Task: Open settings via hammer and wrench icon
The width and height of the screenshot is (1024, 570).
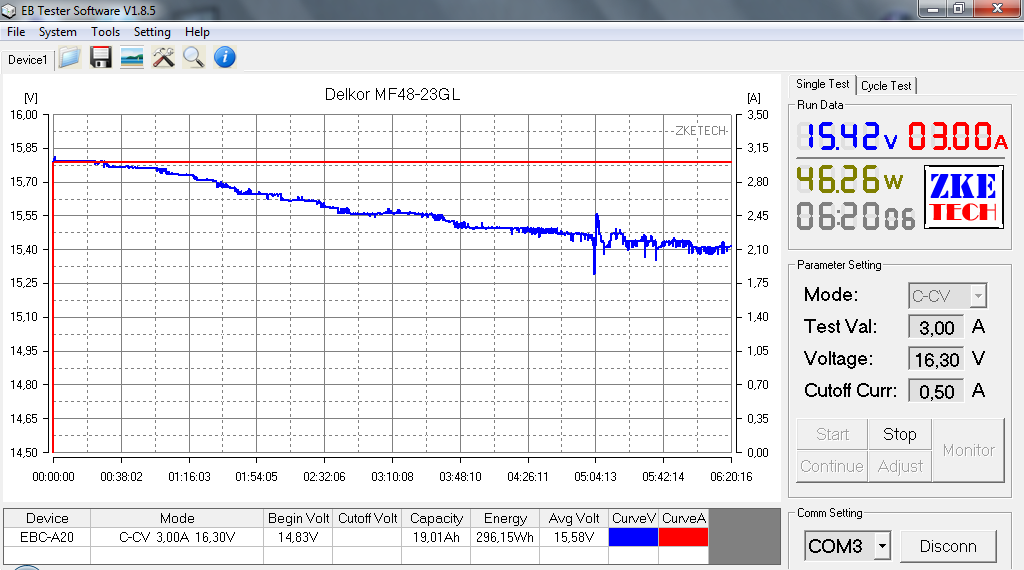Action: 163,58
